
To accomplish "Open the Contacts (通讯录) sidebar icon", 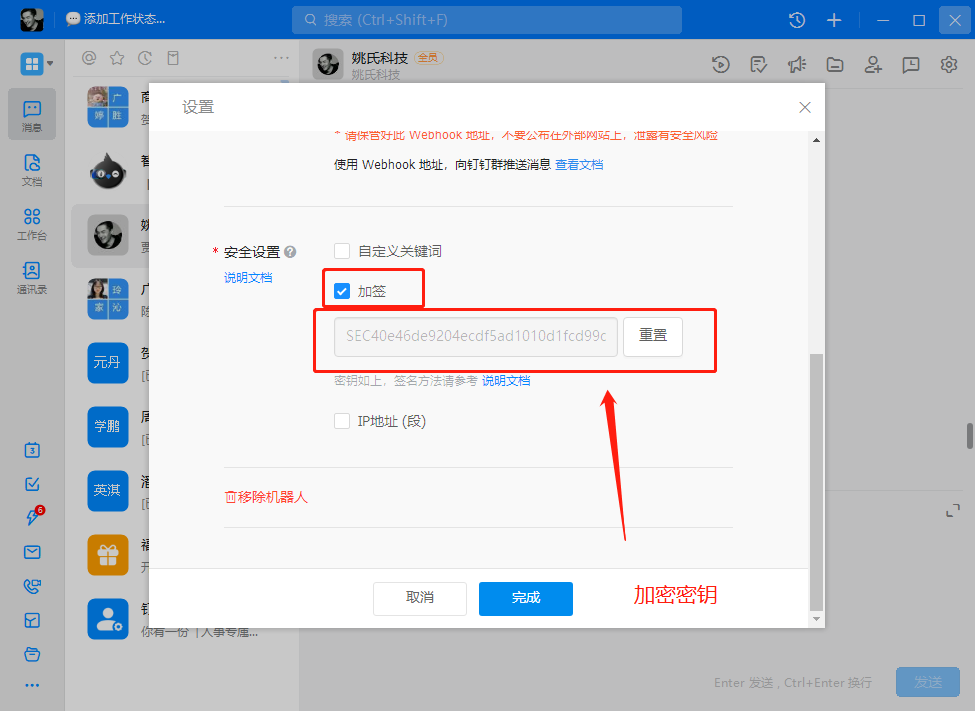I will tap(32, 277).
